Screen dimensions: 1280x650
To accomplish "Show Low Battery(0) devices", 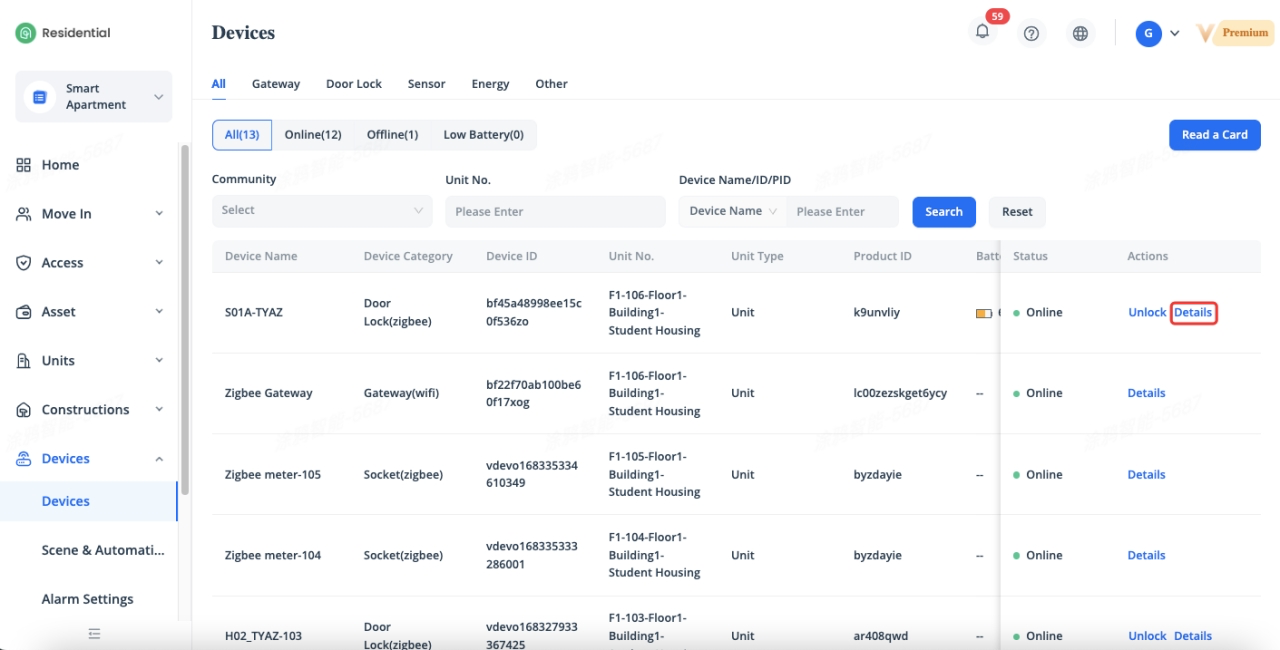I will coord(483,135).
